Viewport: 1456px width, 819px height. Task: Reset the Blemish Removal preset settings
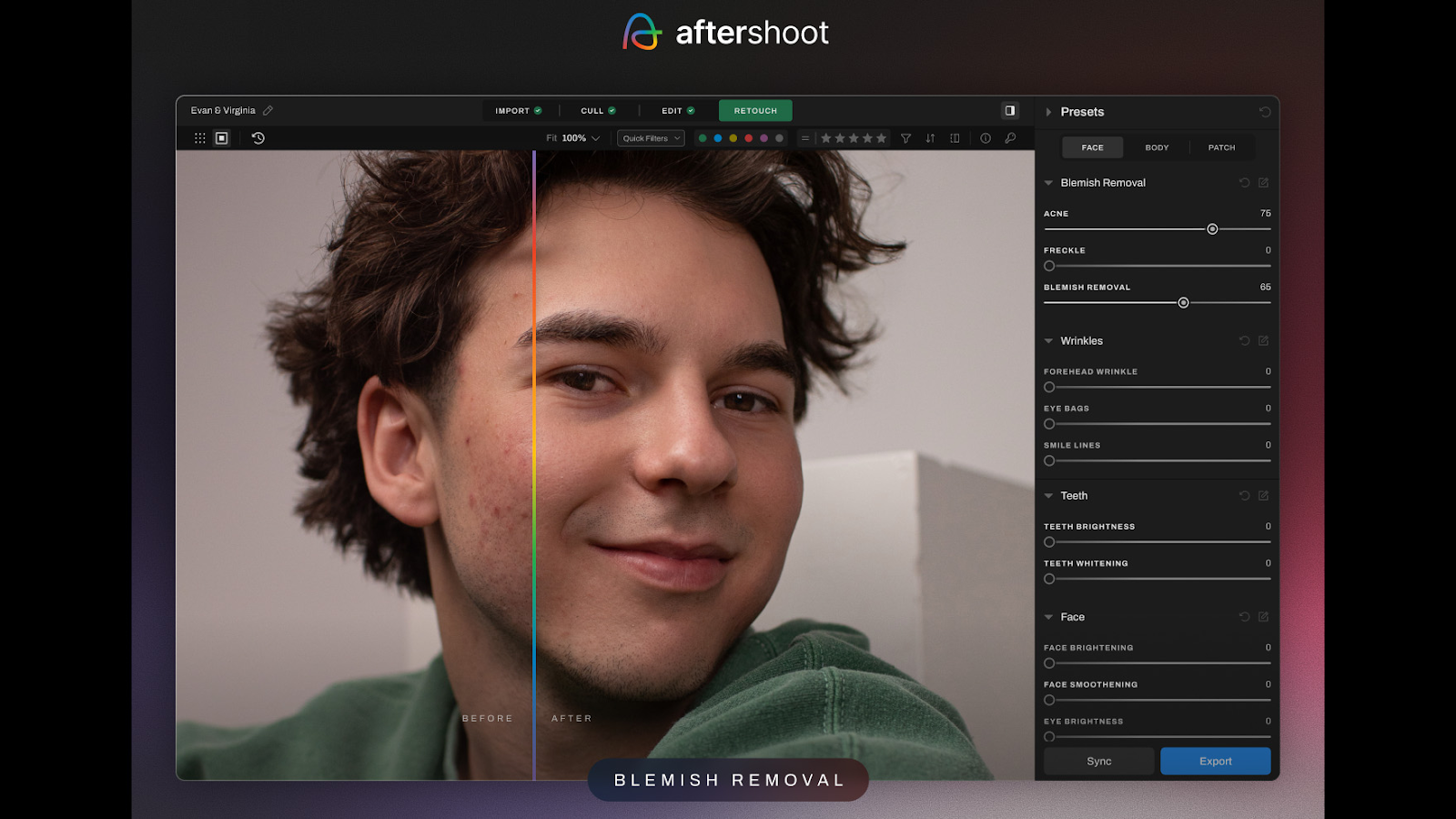point(1244,183)
